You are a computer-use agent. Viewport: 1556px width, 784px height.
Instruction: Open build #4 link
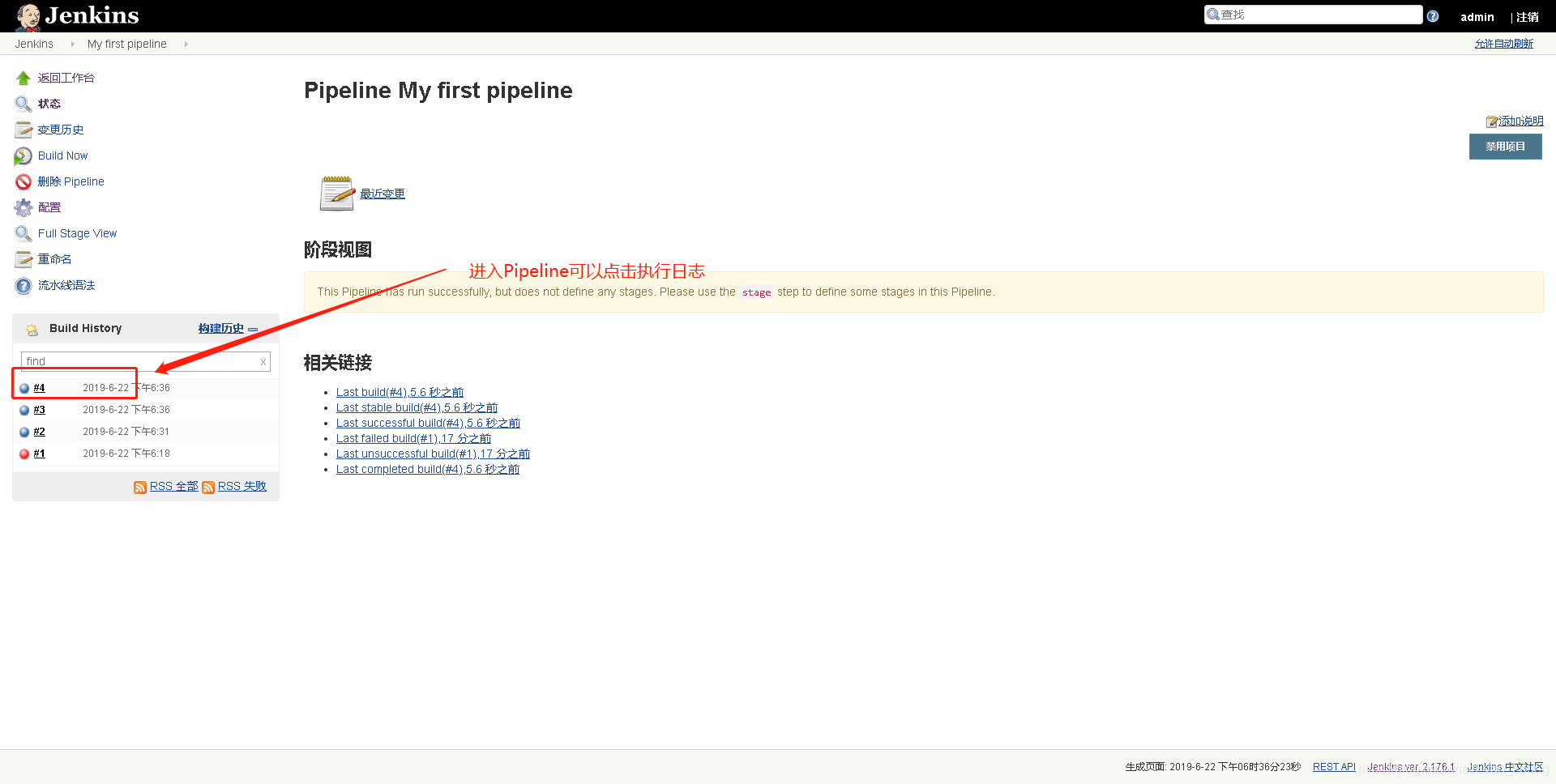tap(39, 388)
